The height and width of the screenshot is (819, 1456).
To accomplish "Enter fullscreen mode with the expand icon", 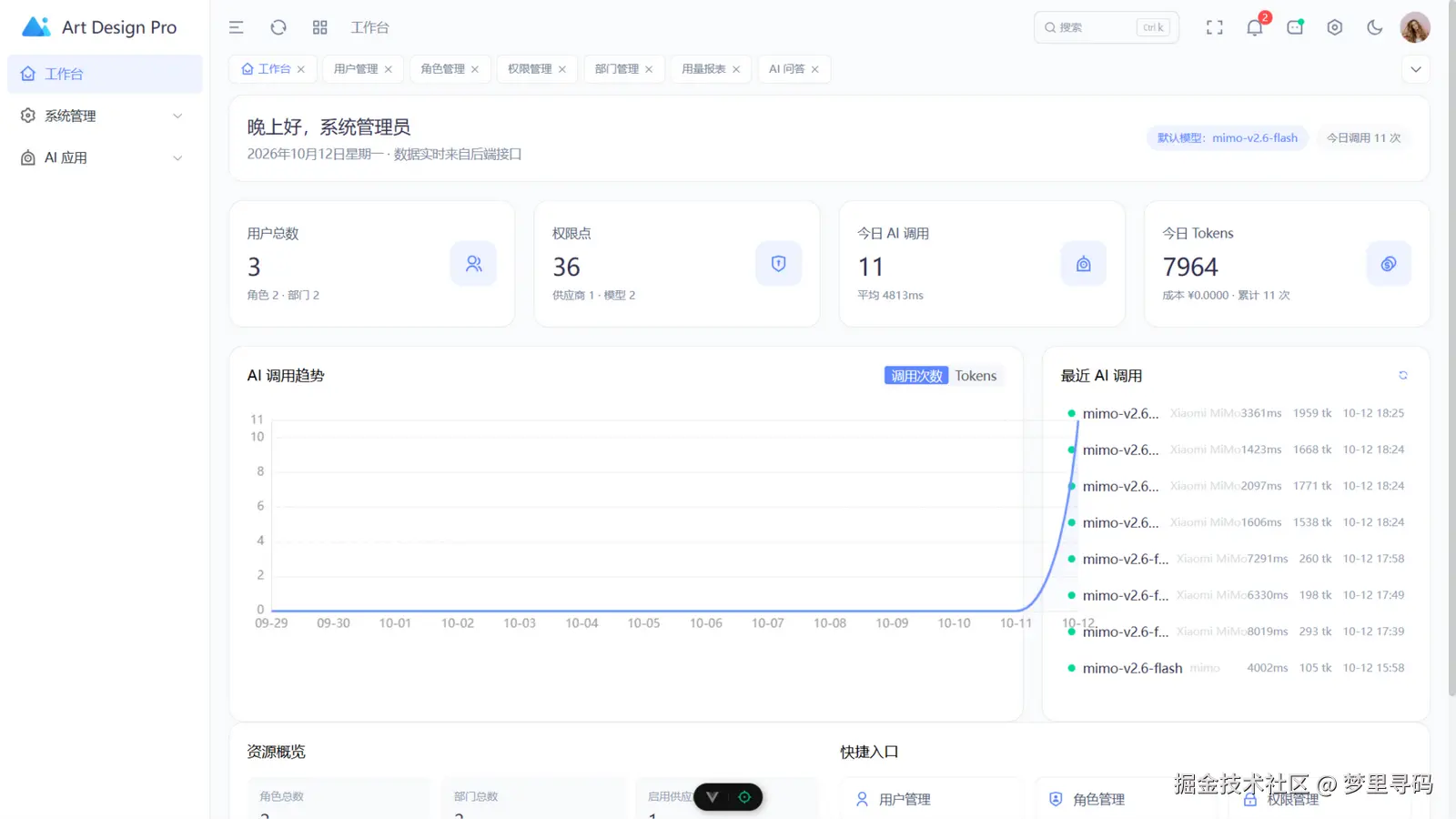I will [1215, 27].
